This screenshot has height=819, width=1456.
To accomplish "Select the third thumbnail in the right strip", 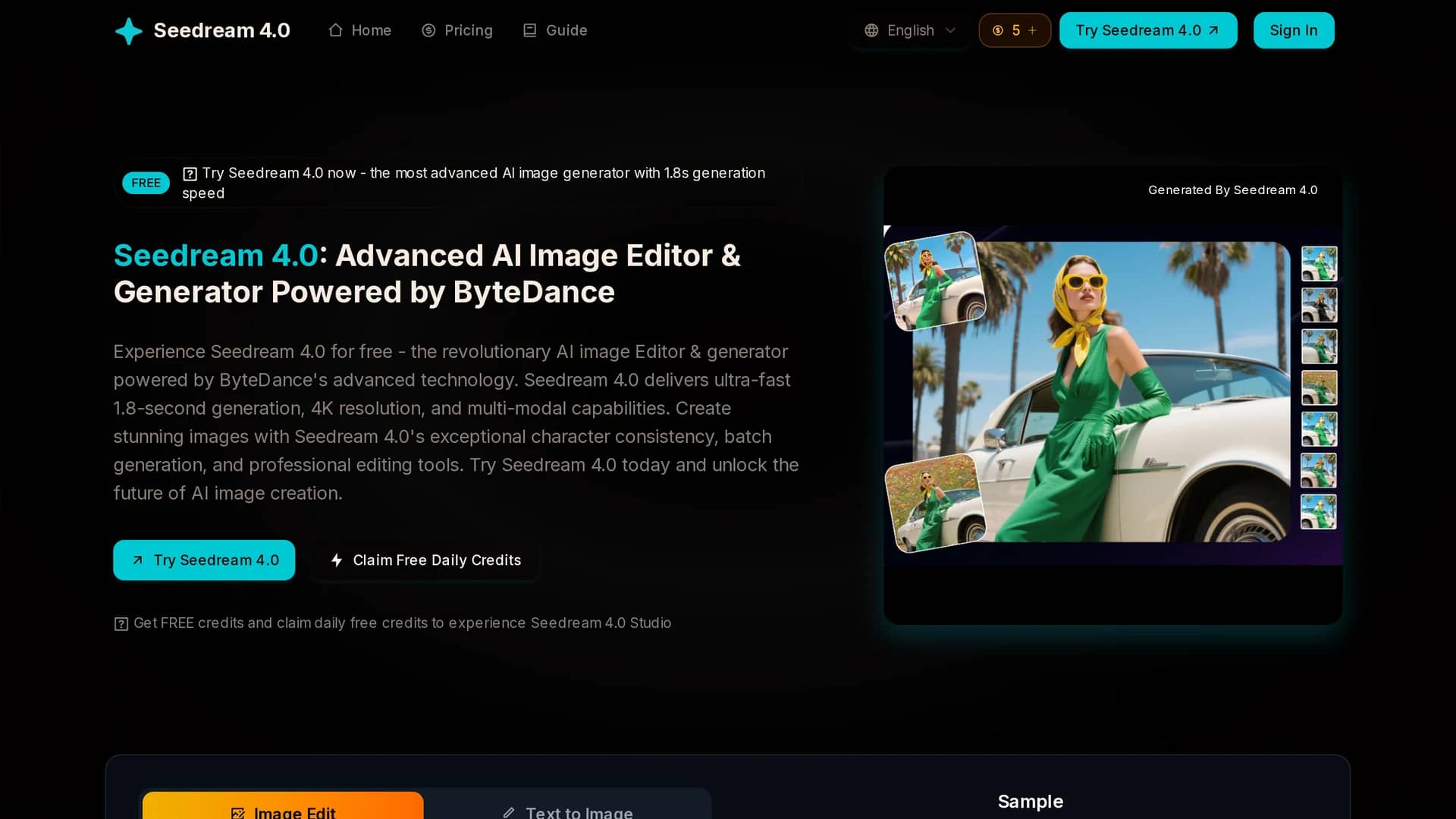I will coord(1319,347).
